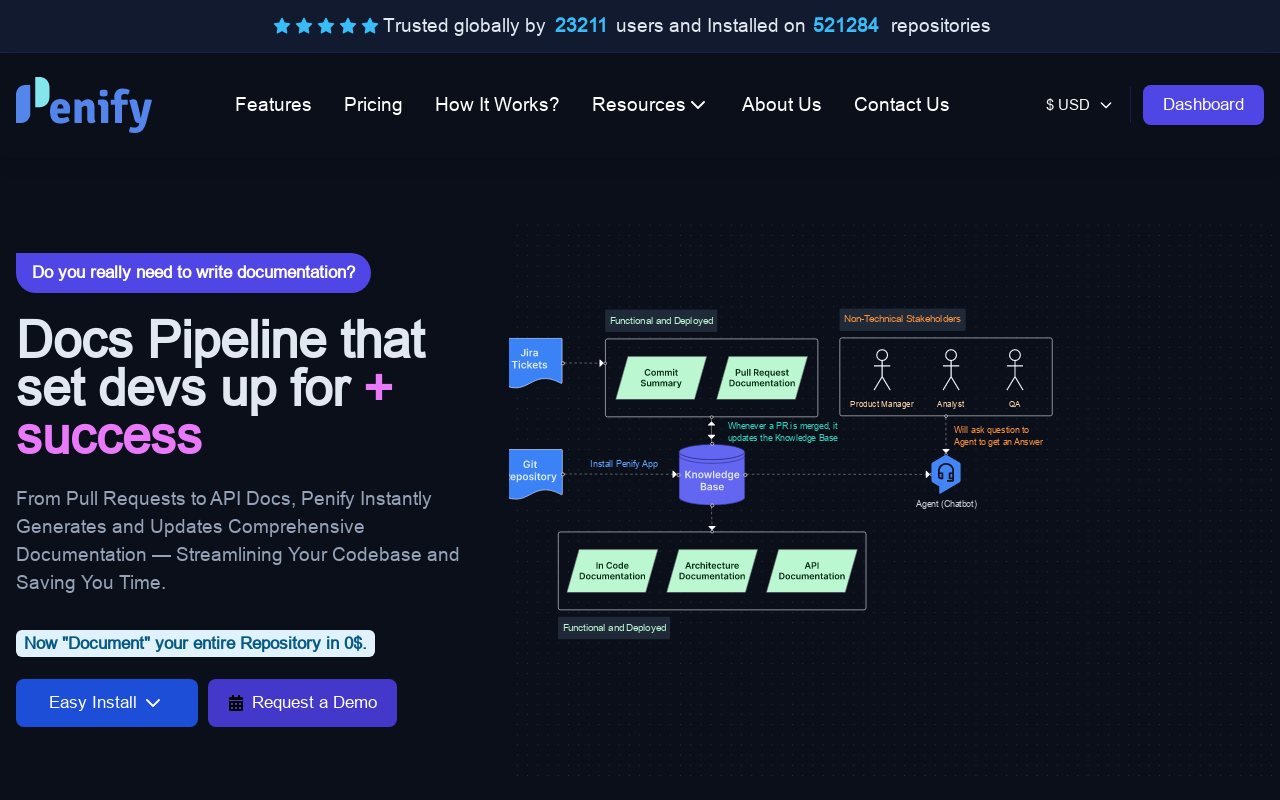Click the In Code Documentation box
This screenshot has width=1280, height=800.
tap(612, 571)
